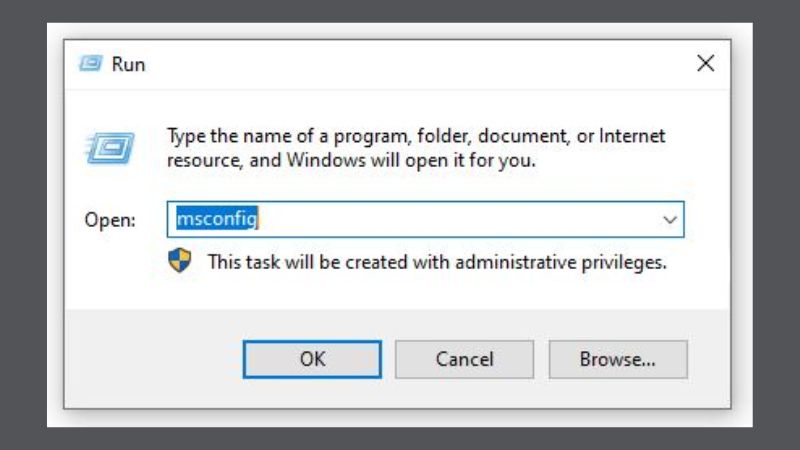Image resolution: width=800 pixels, height=450 pixels.
Task: Click the white margin below the dialog
Action: tap(400, 418)
